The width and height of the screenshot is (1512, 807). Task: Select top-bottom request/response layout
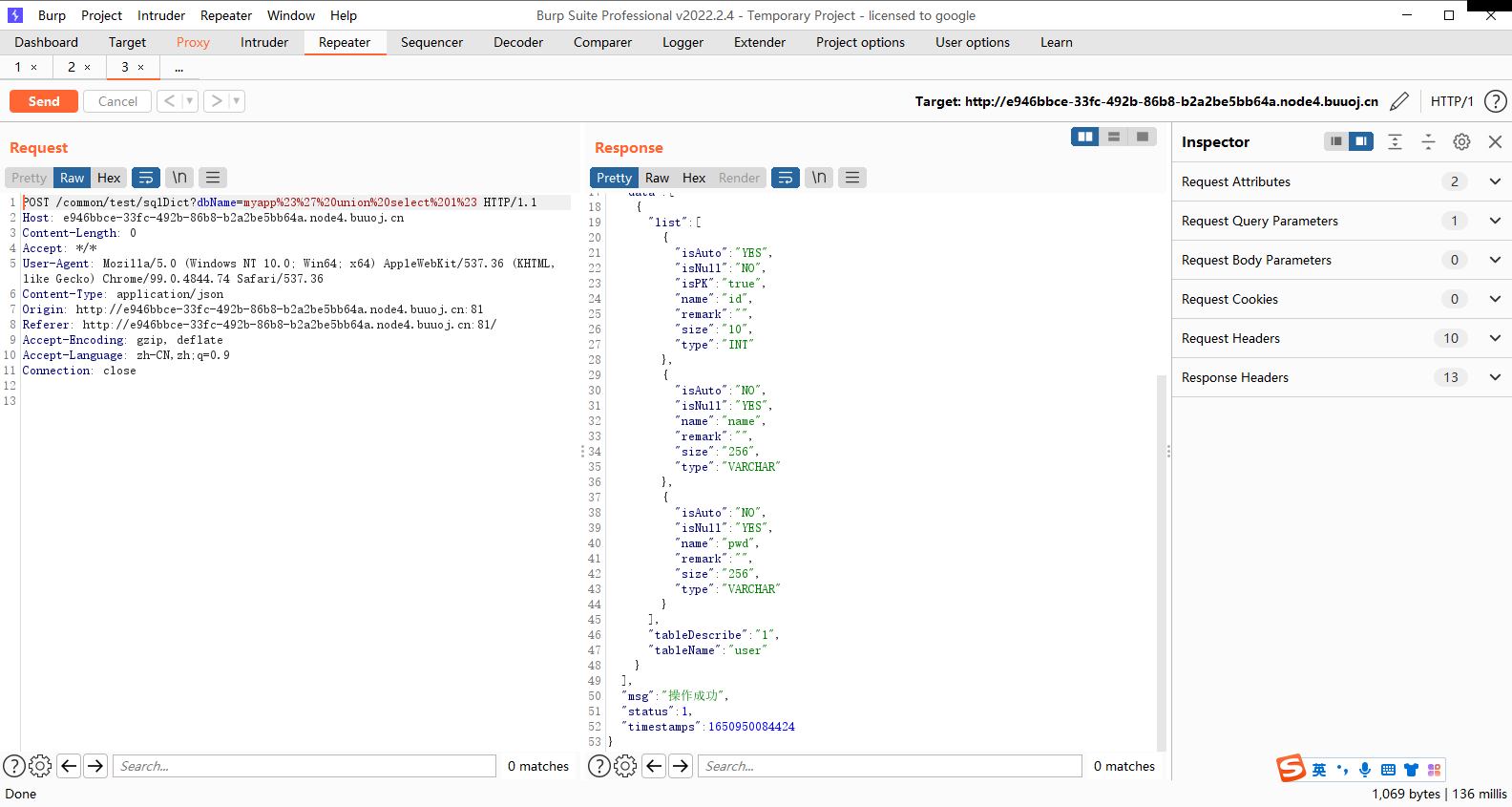click(x=1113, y=137)
